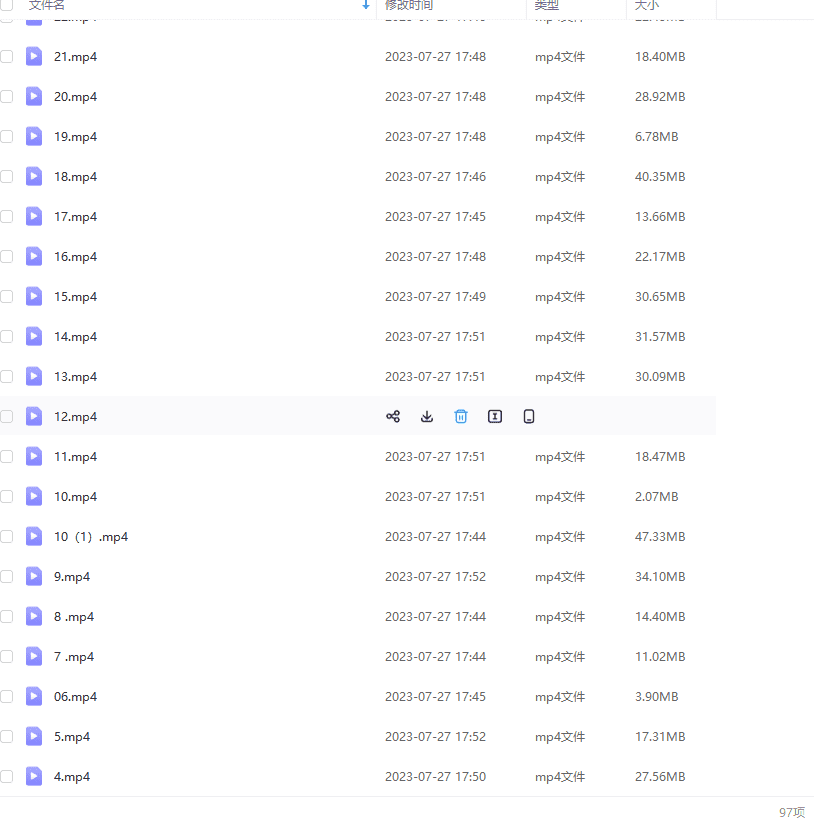Screen dimensions: 814x819
Task: Click the video file icon of 4.mp4
Action: pyautogui.click(x=34, y=777)
